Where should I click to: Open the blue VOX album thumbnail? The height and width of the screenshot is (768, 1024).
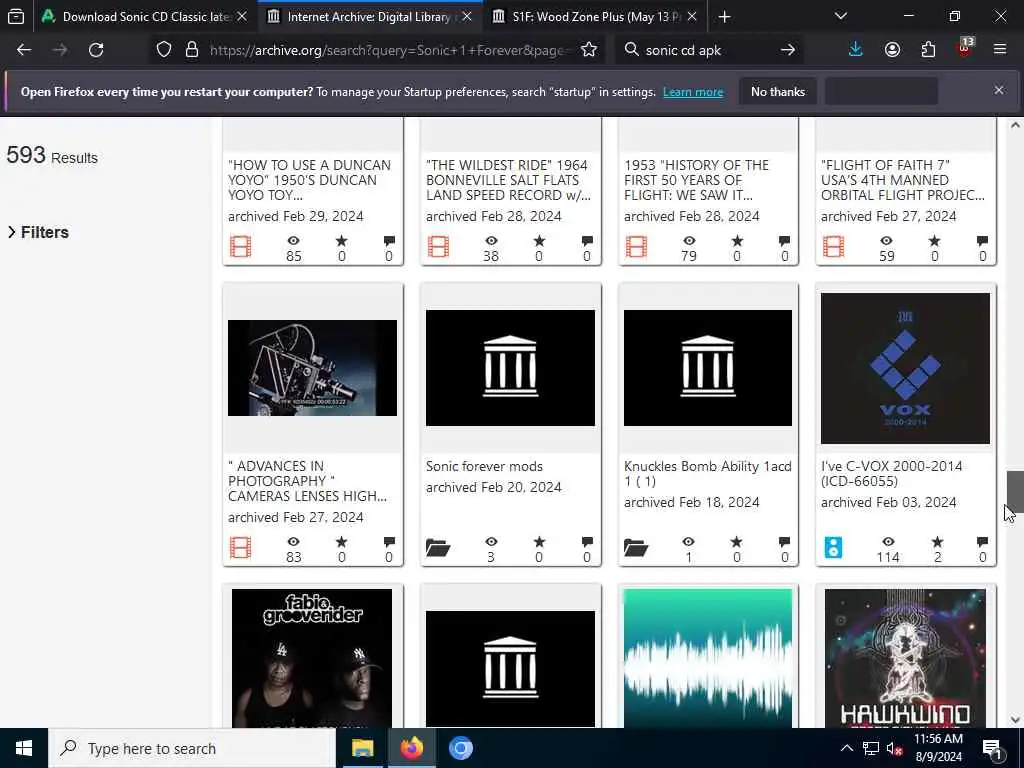(x=905, y=368)
